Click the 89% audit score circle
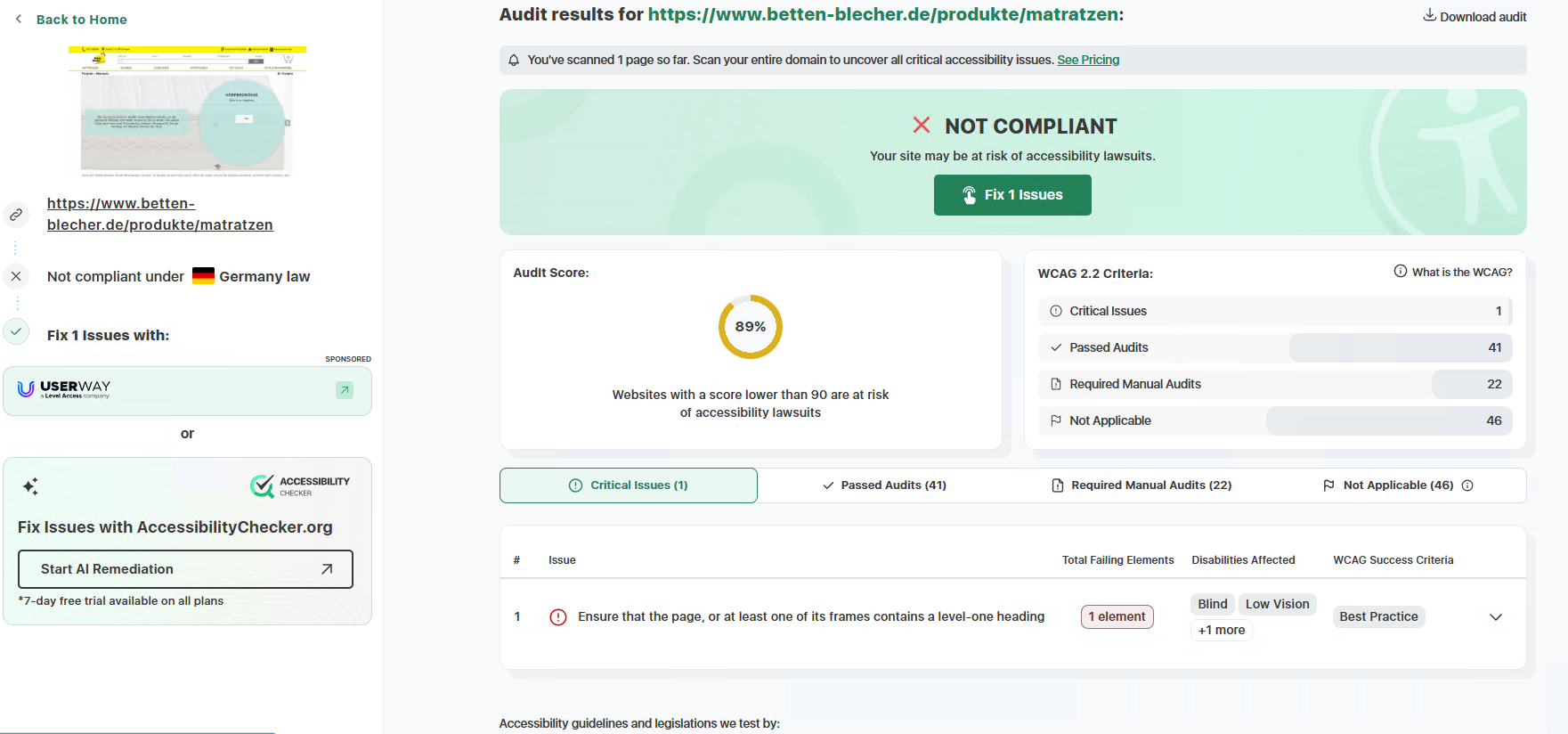The height and width of the screenshot is (734, 1568). pyautogui.click(x=751, y=327)
